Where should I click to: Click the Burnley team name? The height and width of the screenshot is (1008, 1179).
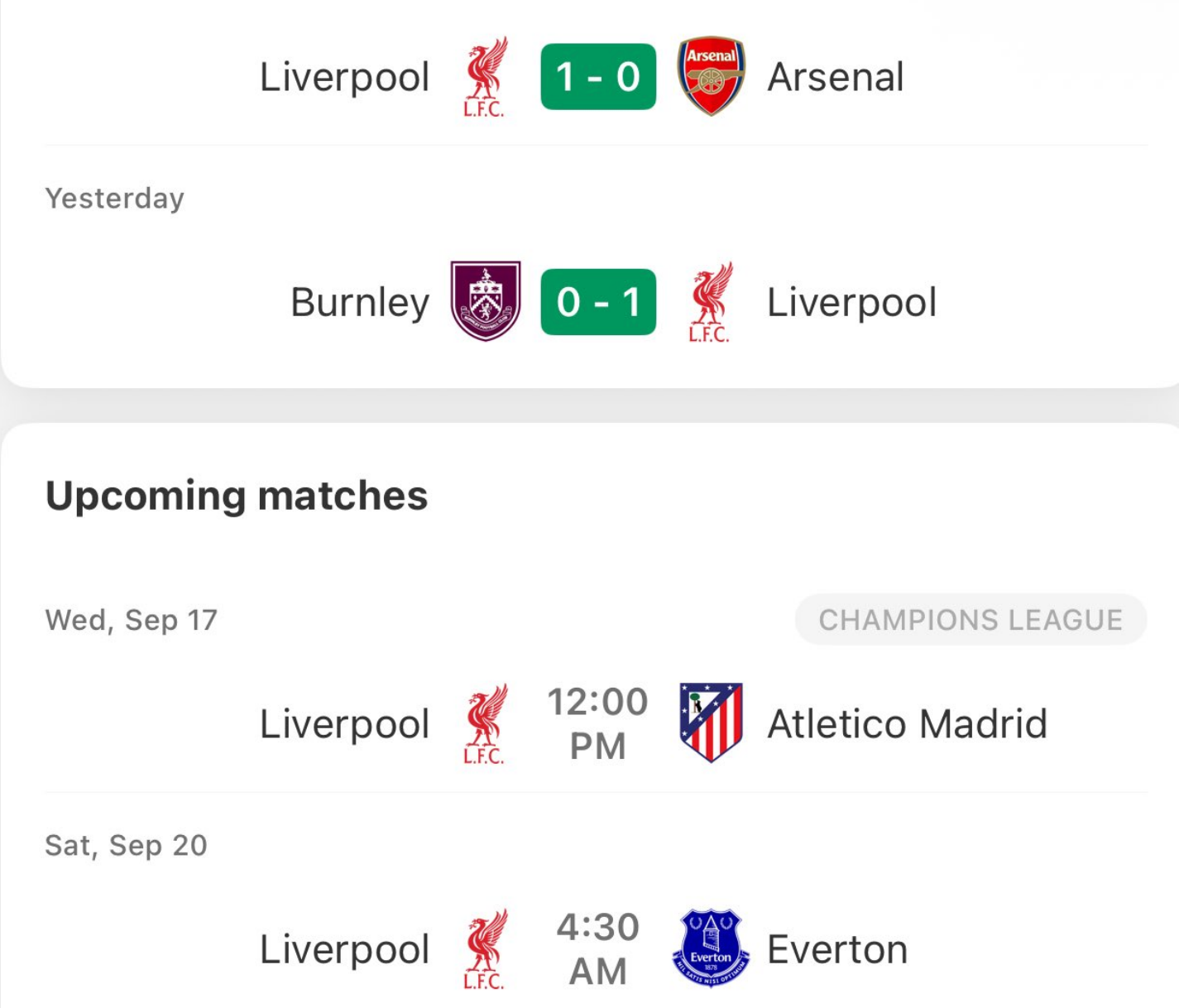(x=360, y=303)
